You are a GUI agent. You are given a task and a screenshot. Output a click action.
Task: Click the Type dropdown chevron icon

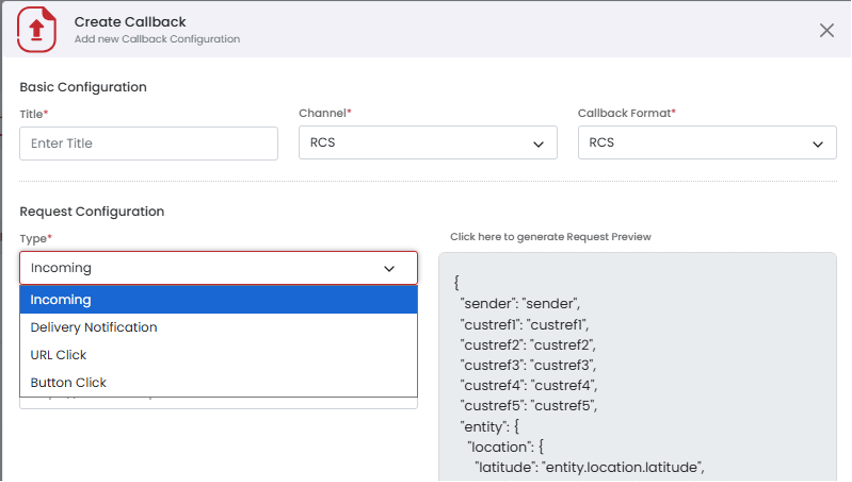(389, 269)
